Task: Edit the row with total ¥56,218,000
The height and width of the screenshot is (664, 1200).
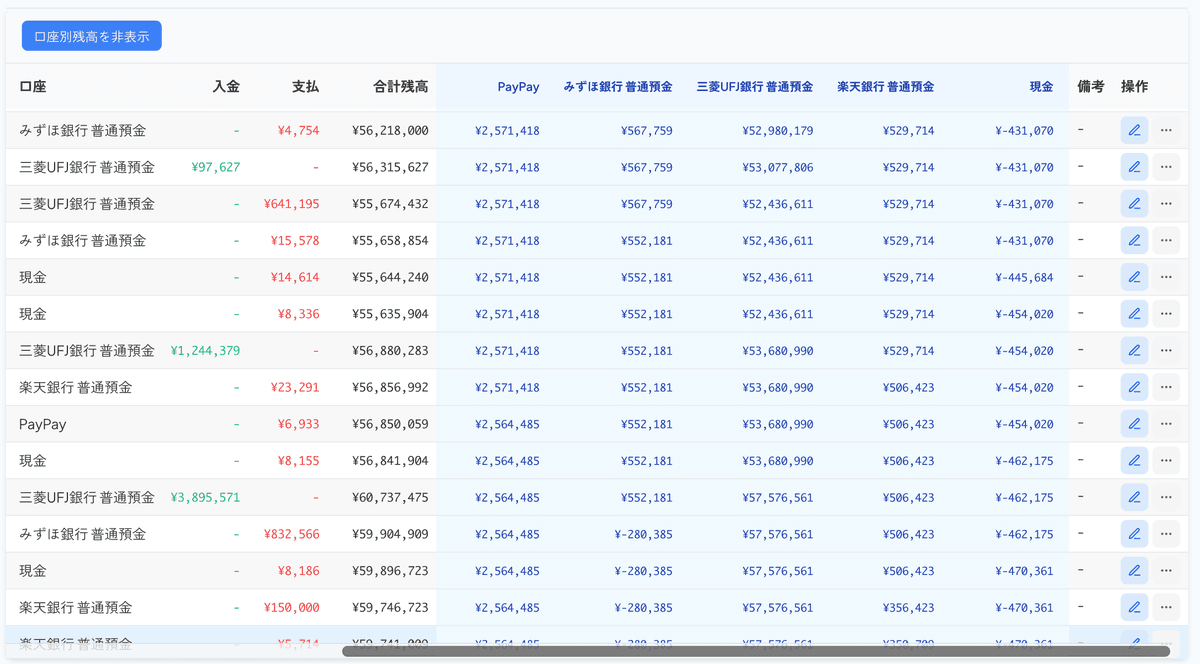Action: pyautogui.click(x=1134, y=130)
